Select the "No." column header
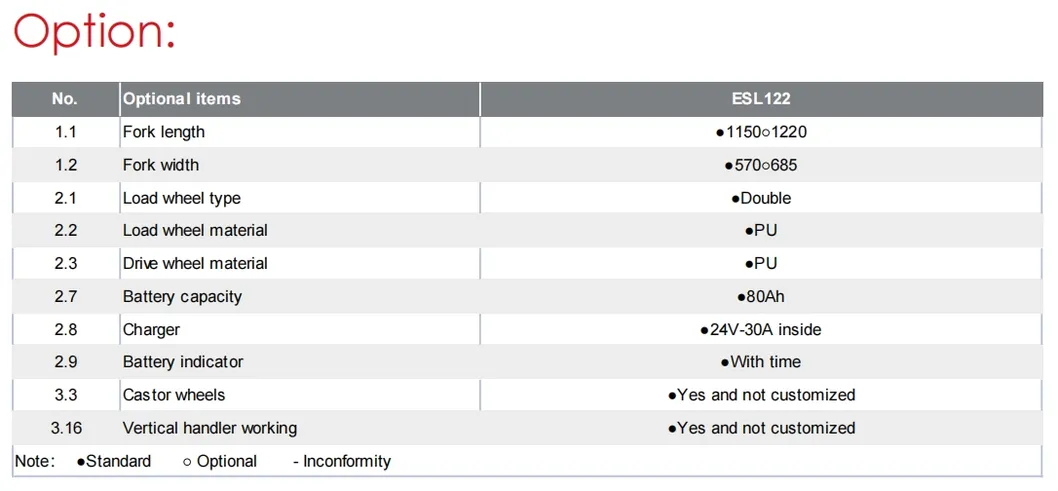 65,99
